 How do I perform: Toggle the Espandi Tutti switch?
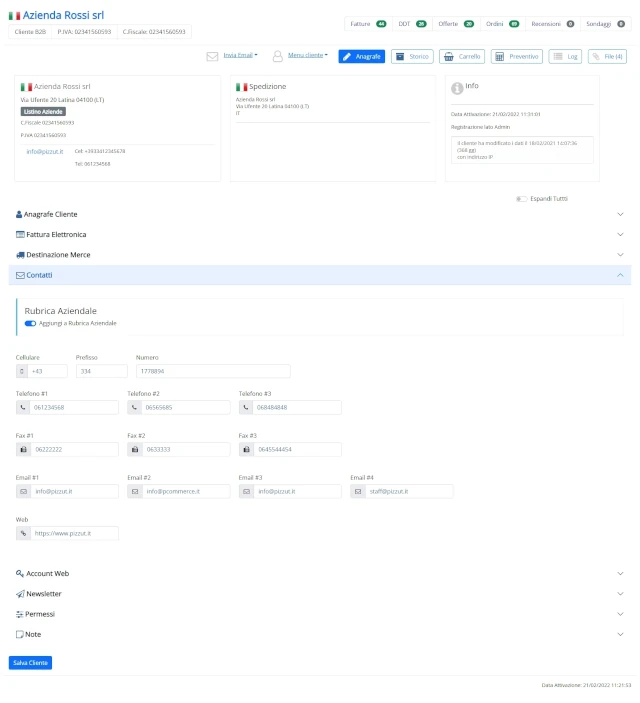(x=521, y=199)
